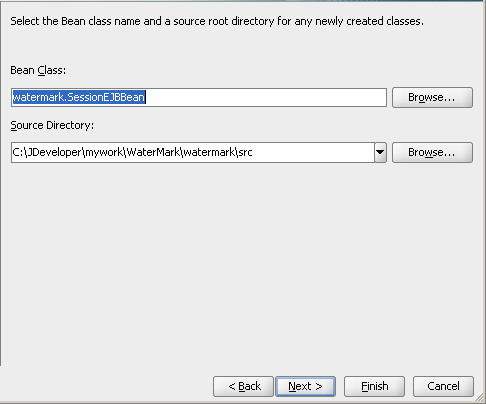486x404 pixels.
Task: Cancel the bean creation dialog
Action: (443, 387)
